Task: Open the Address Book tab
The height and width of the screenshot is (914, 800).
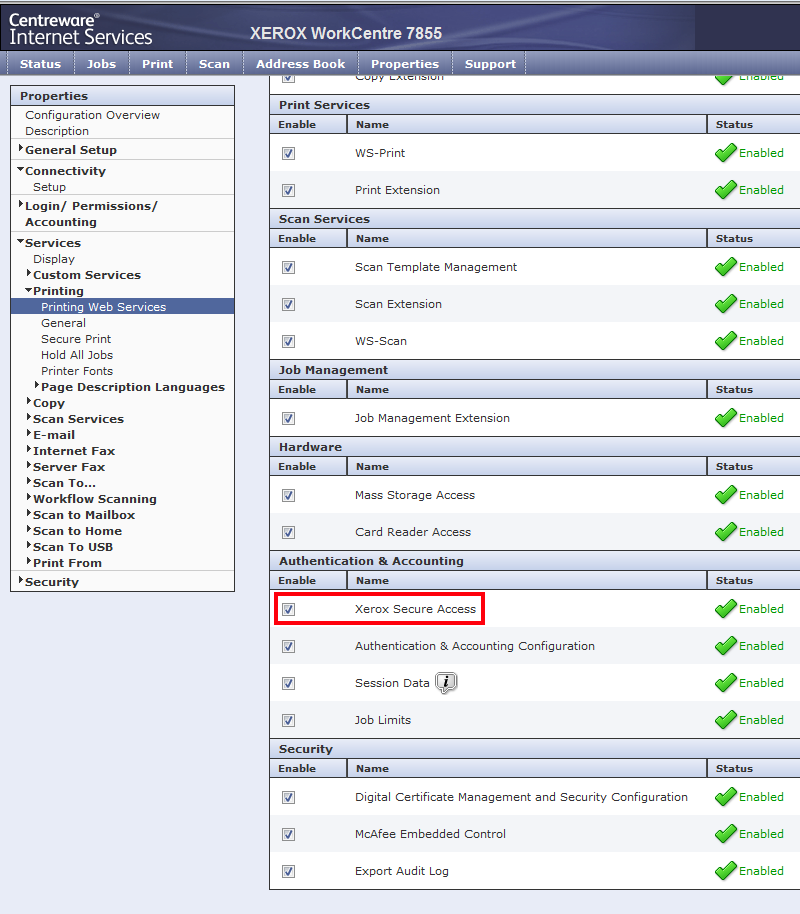Action: point(300,64)
